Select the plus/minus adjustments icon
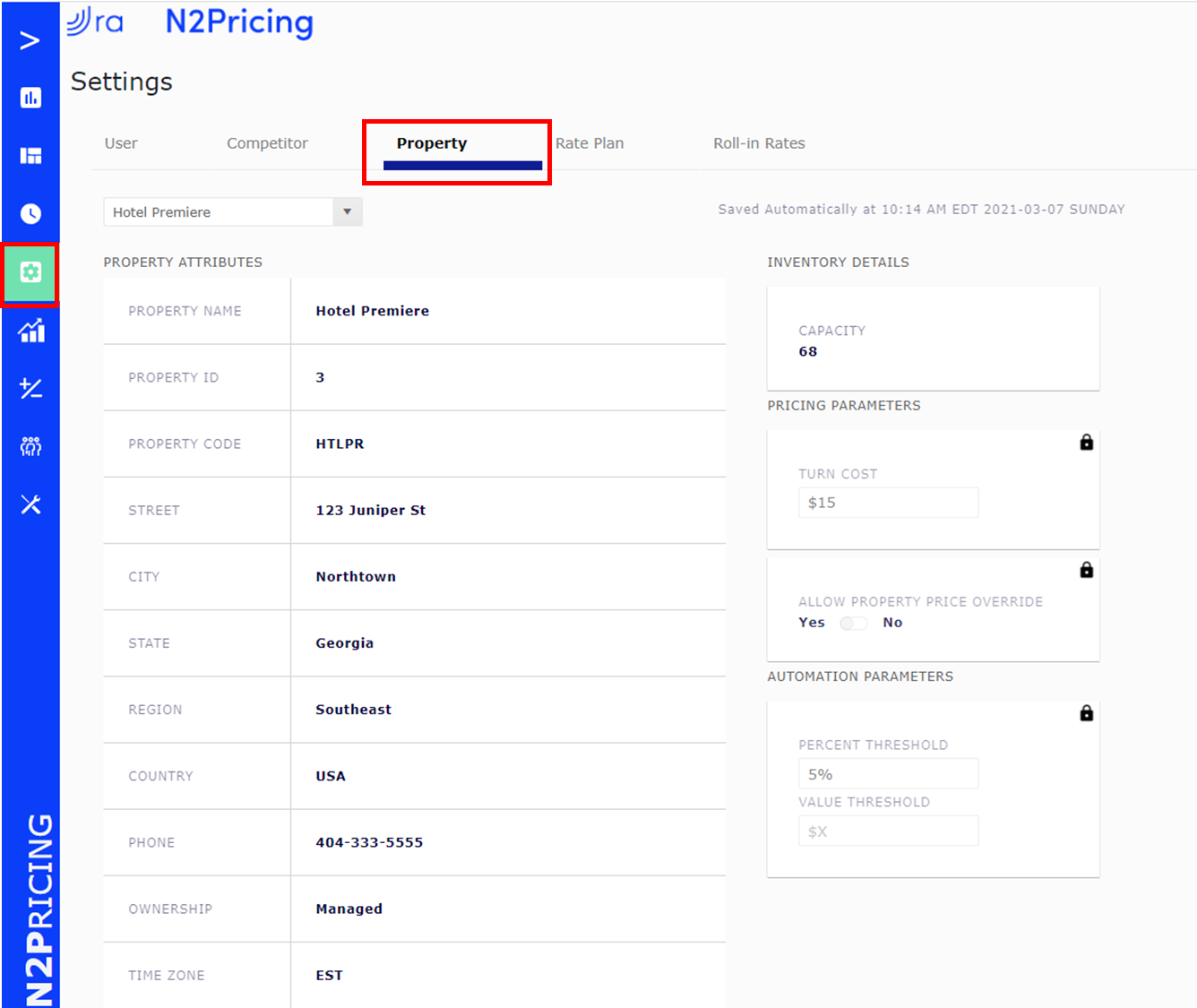1197x1008 pixels. coord(30,389)
